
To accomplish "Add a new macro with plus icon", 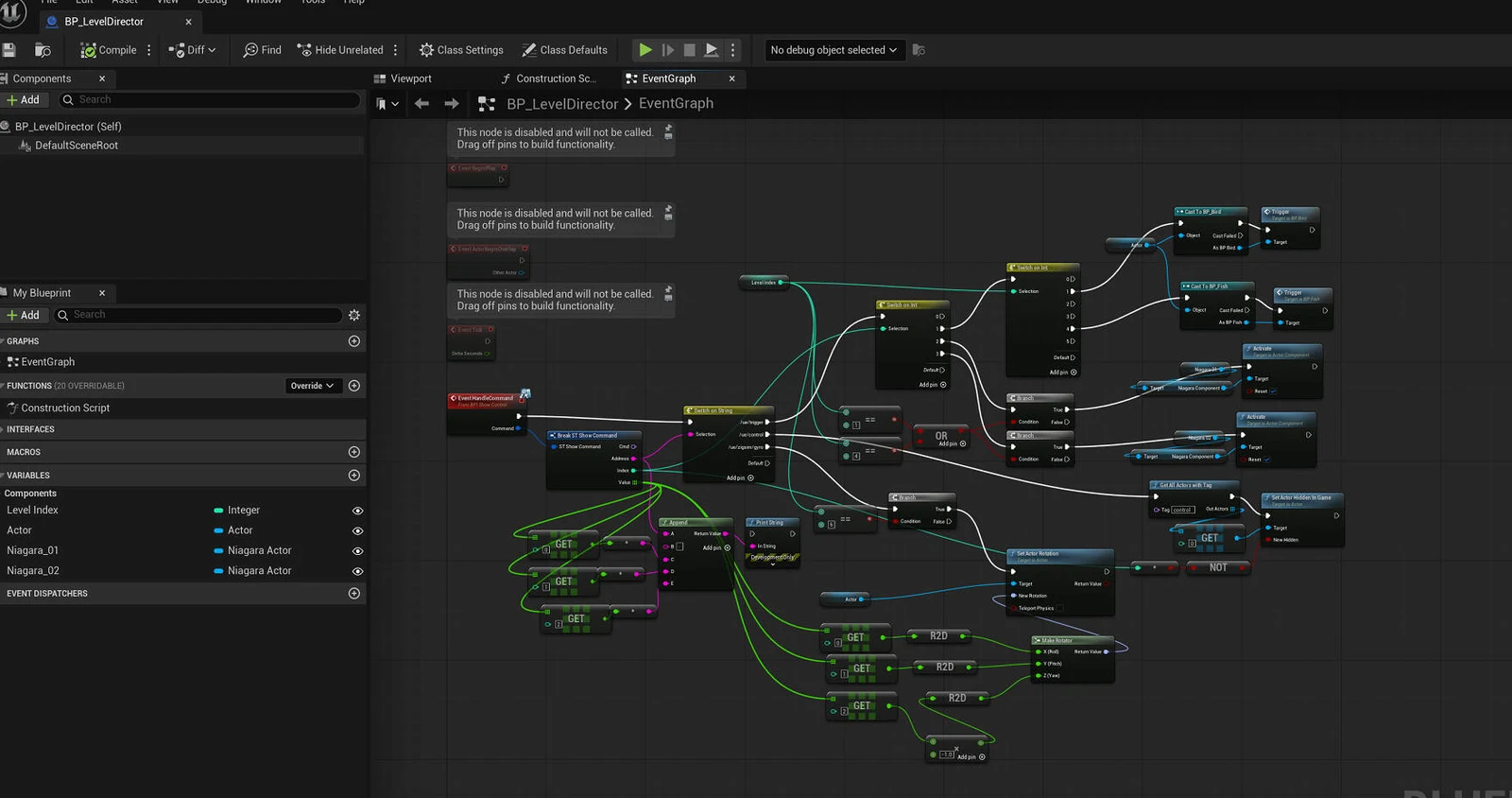I will tap(354, 452).
